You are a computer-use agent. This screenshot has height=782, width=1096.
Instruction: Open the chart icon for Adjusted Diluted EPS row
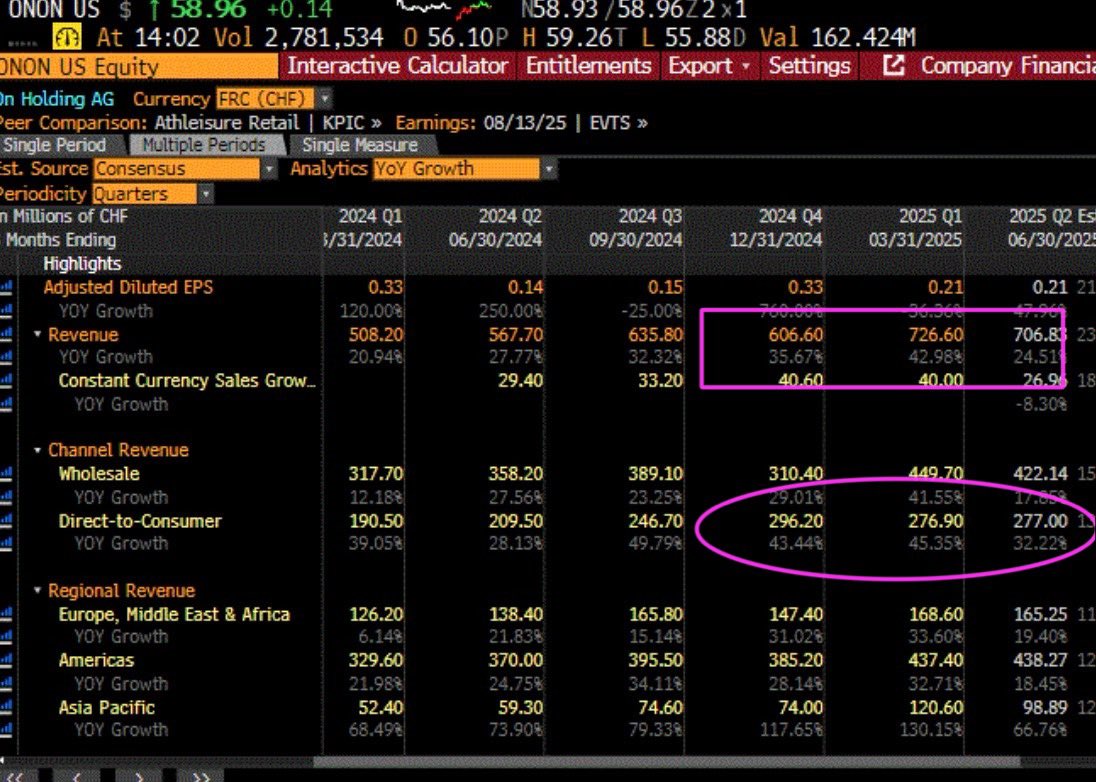coord(6,288)
